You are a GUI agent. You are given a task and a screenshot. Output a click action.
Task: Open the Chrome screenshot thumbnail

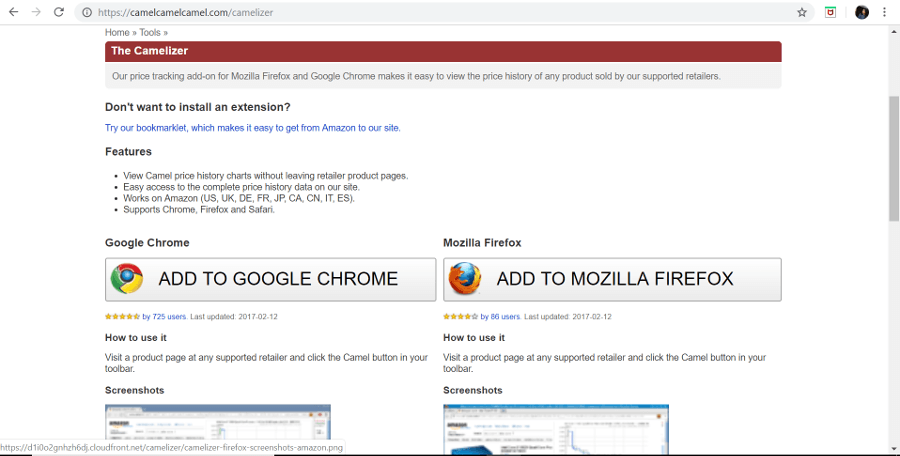coord(218,429)
